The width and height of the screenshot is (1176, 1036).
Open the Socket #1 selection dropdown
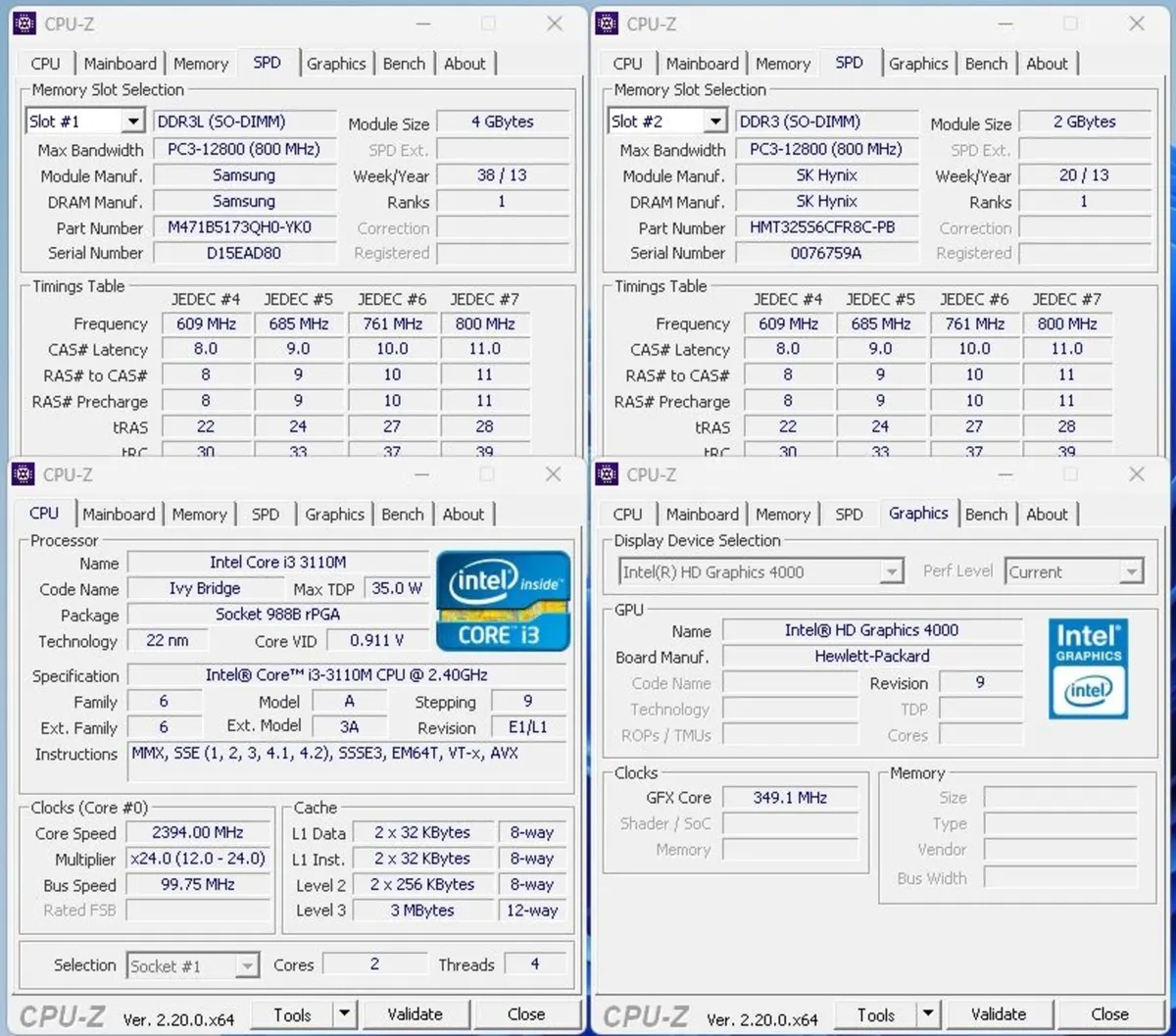pyautogui.click(x=248, y=965)
